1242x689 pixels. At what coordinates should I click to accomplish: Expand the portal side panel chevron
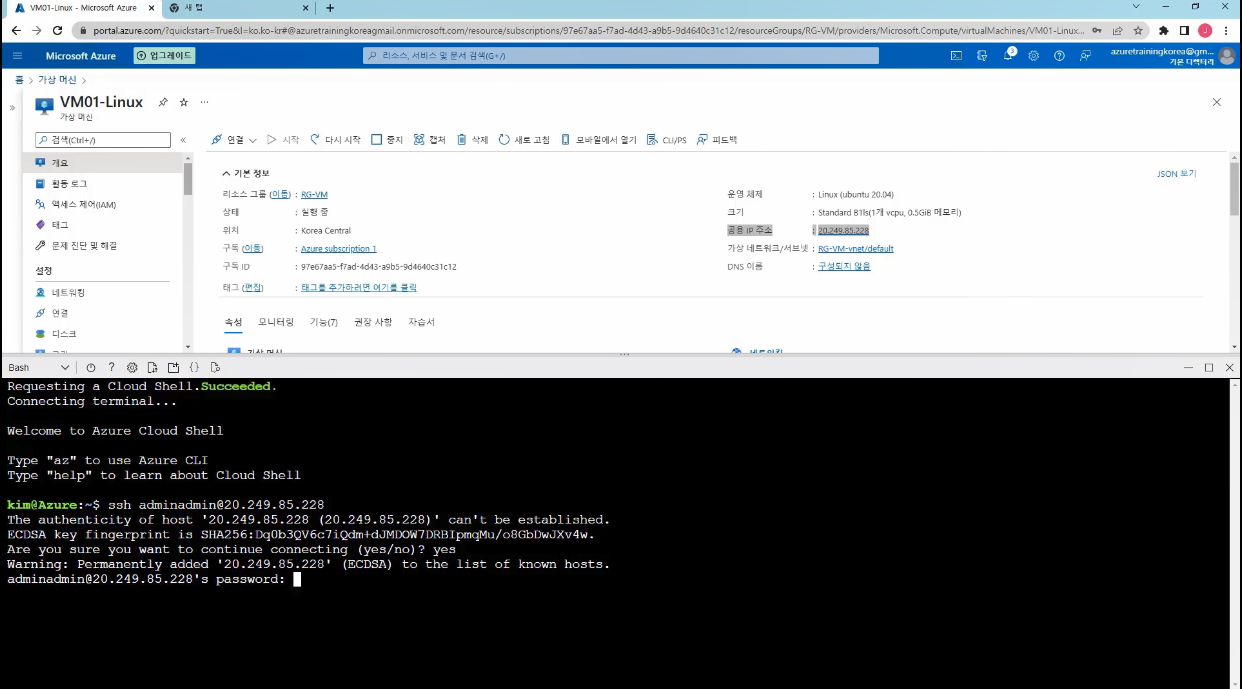(x=13, y=108)
